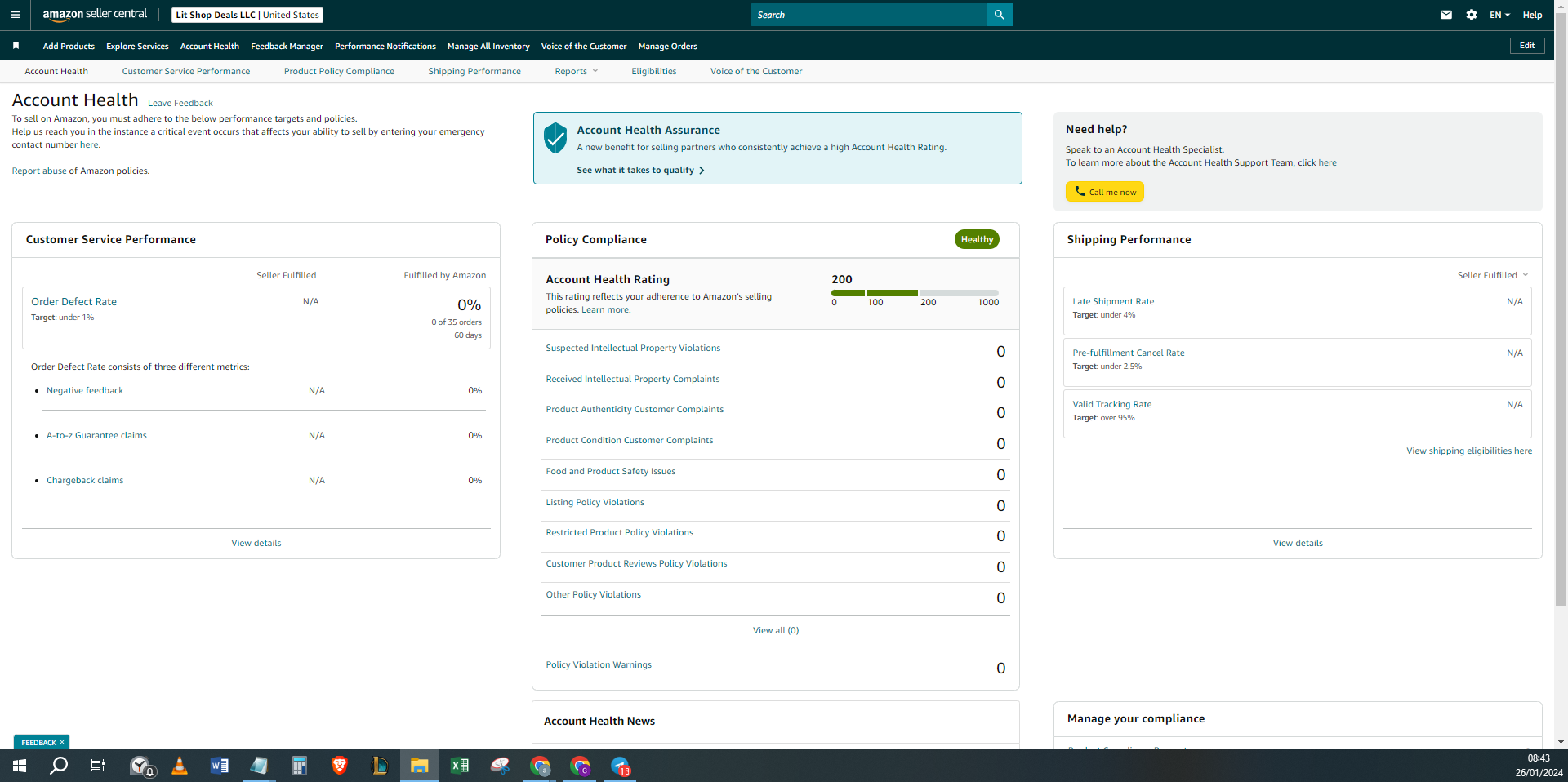Open Policy Violation Warnings
1568x782 pixels.
pos(599,664)
